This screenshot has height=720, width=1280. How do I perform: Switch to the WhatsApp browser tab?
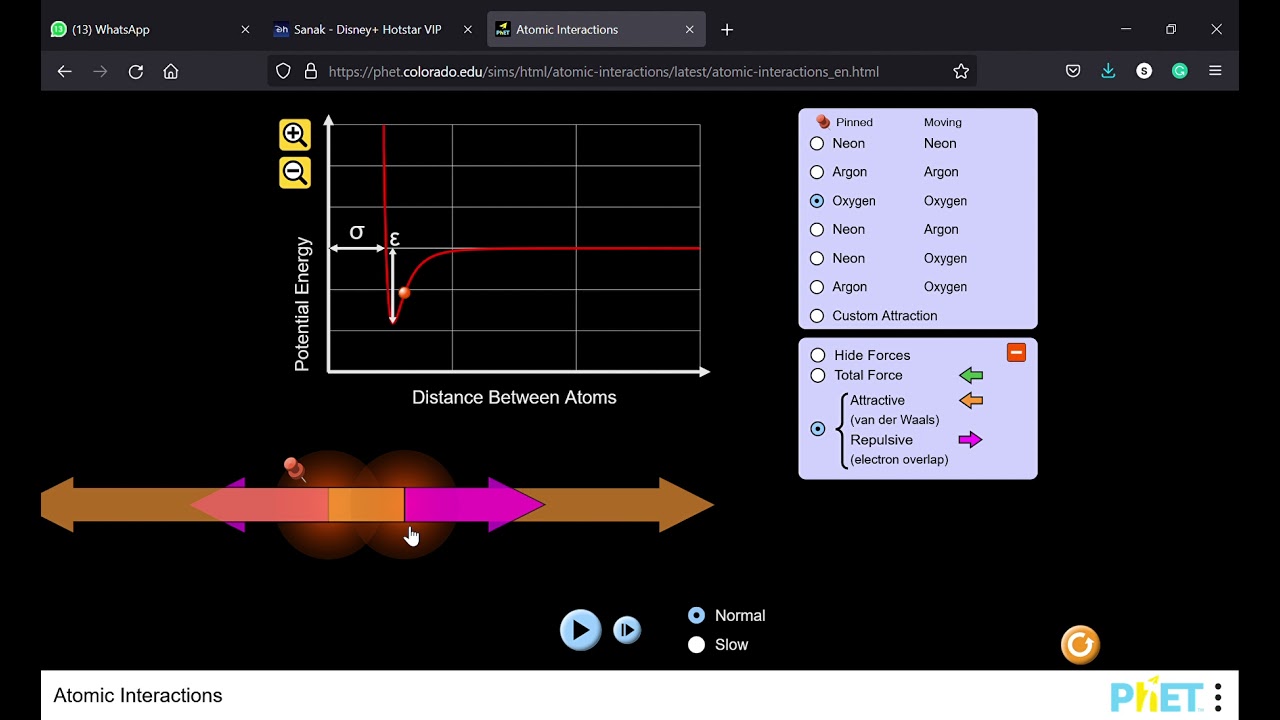pos(151,30)
